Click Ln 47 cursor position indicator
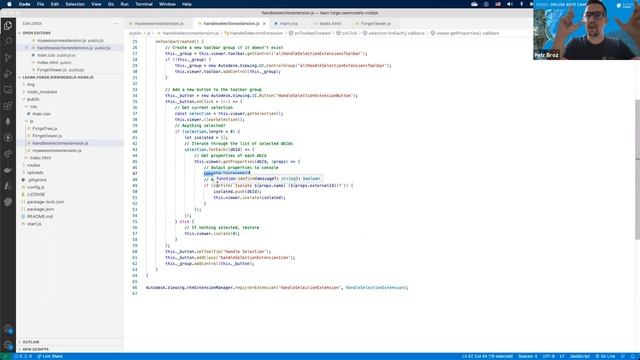The height and width of the screenshot is (360, 640). point(487,356)
